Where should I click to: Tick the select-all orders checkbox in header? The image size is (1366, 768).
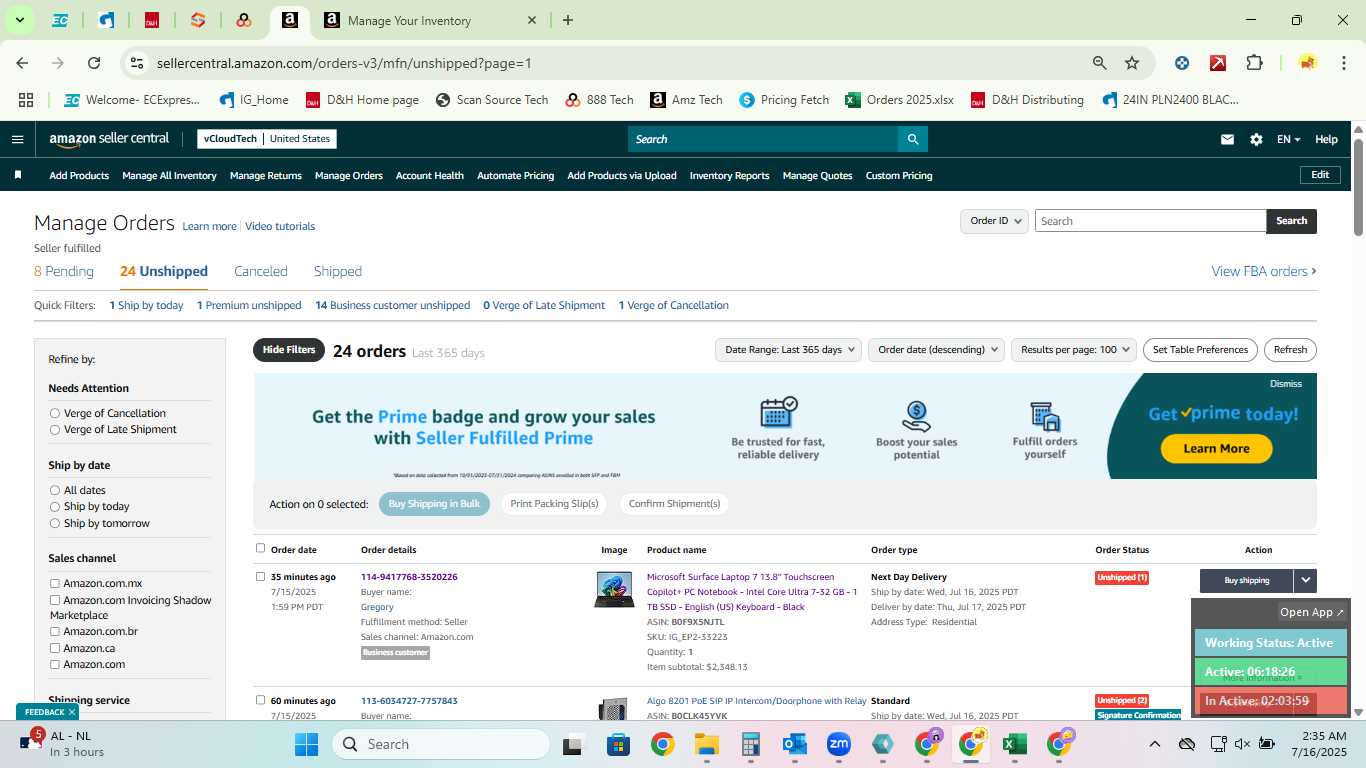click(261, 548)
